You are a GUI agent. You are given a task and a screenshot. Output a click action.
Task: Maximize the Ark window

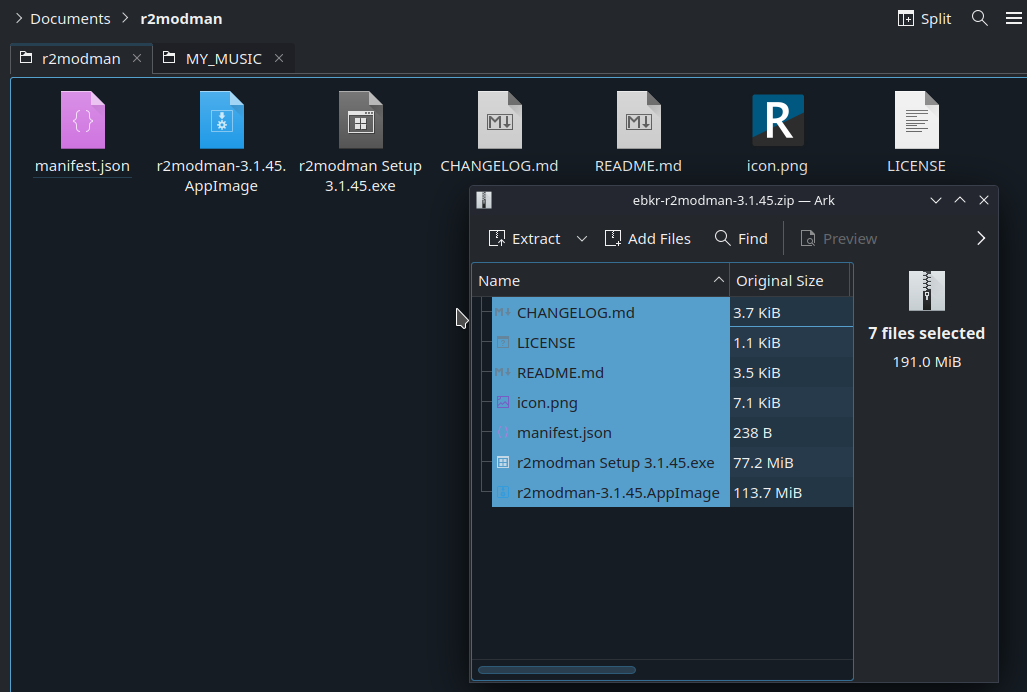(960, 200)
